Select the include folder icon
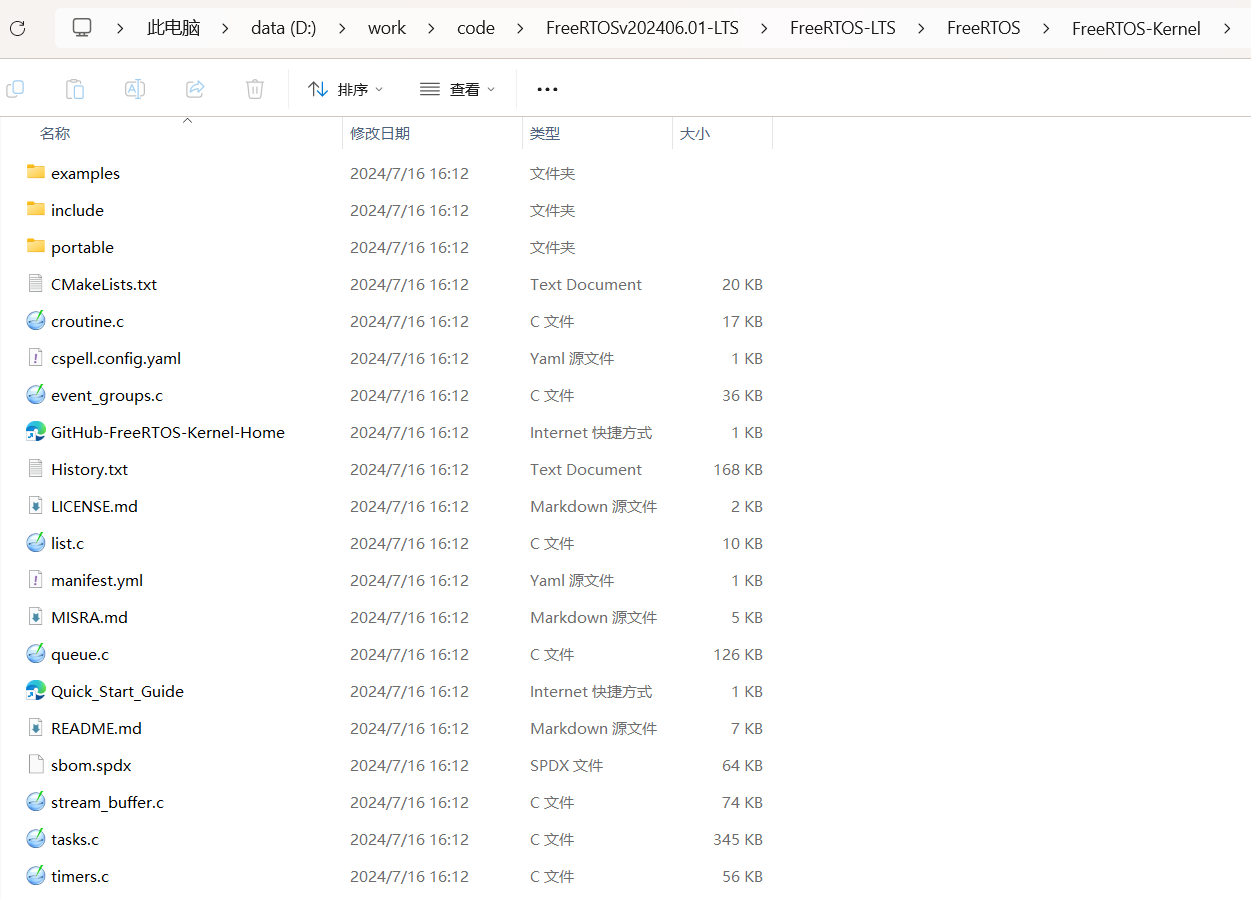Screen dimensions: 1251x899 pos(36,209)
